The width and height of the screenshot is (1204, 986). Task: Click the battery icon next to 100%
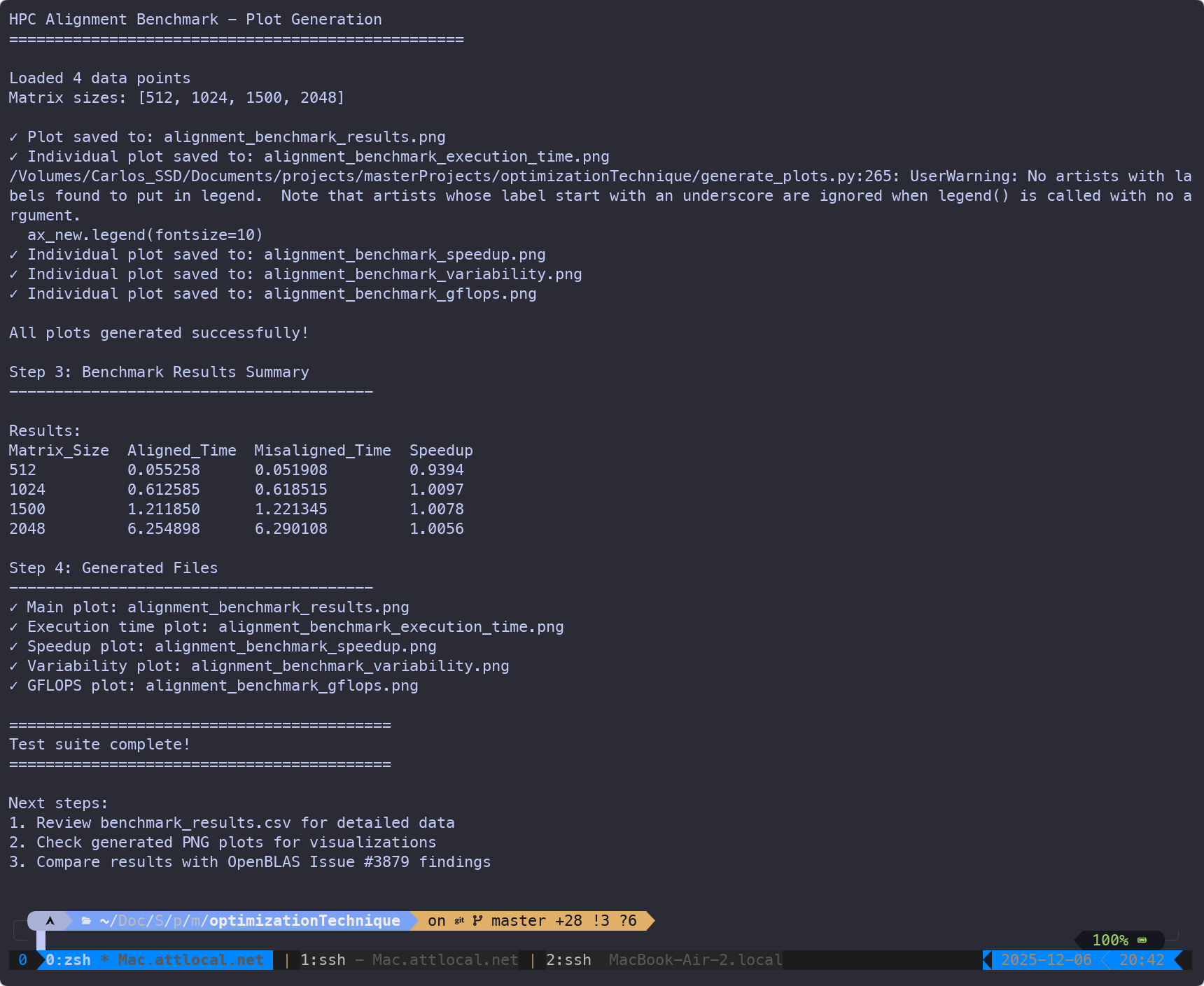pyautogui.click(x=1142, y=941)
